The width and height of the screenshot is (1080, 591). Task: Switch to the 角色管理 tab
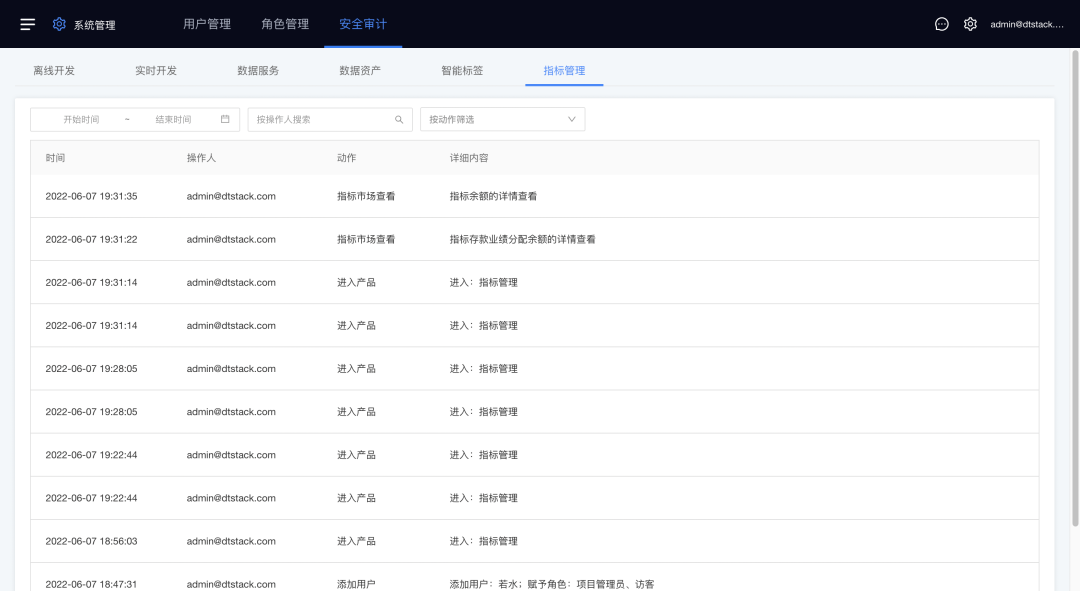tap(285, 24)
